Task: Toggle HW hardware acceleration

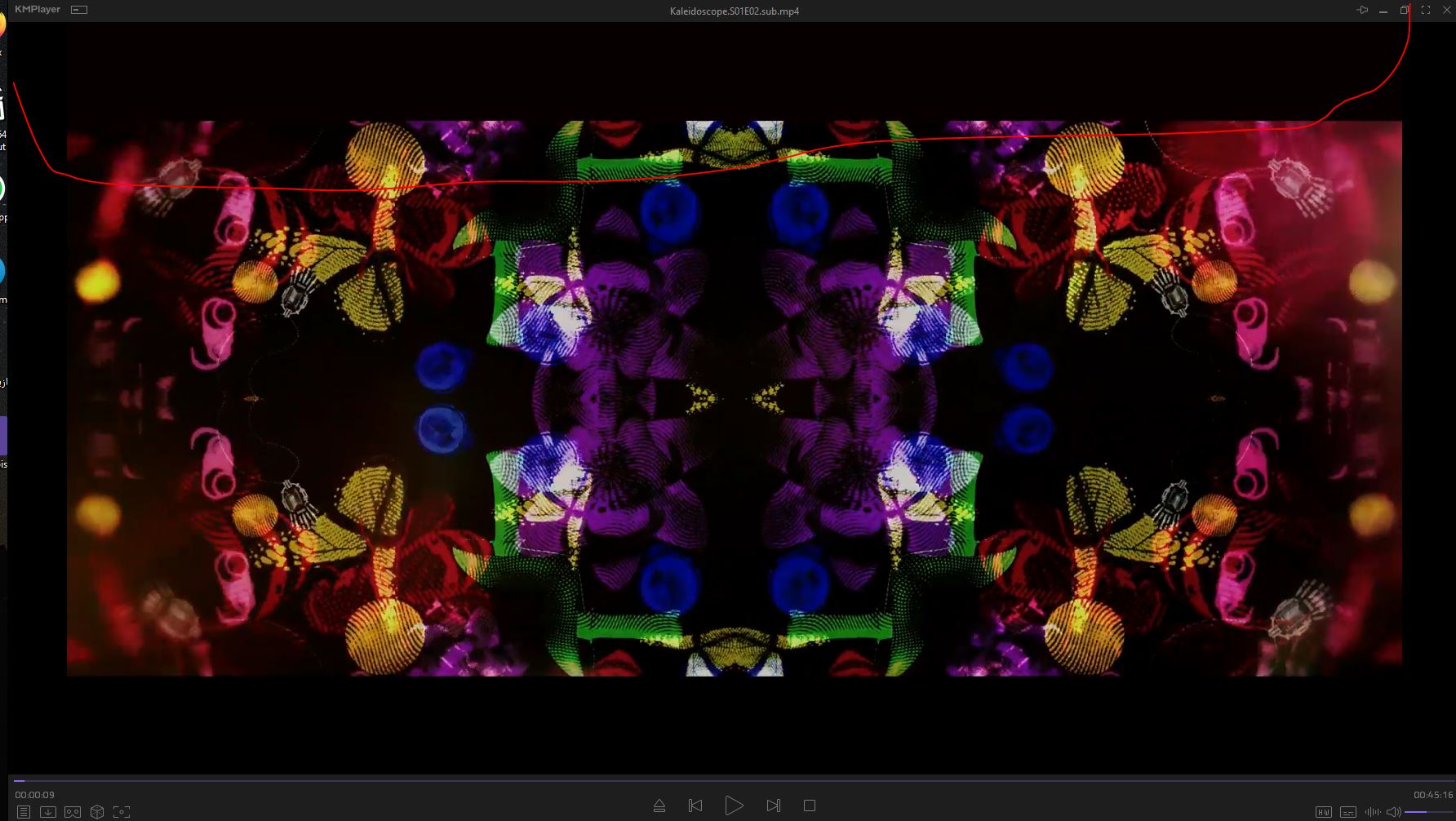Action: click(x=1324, y=811)
